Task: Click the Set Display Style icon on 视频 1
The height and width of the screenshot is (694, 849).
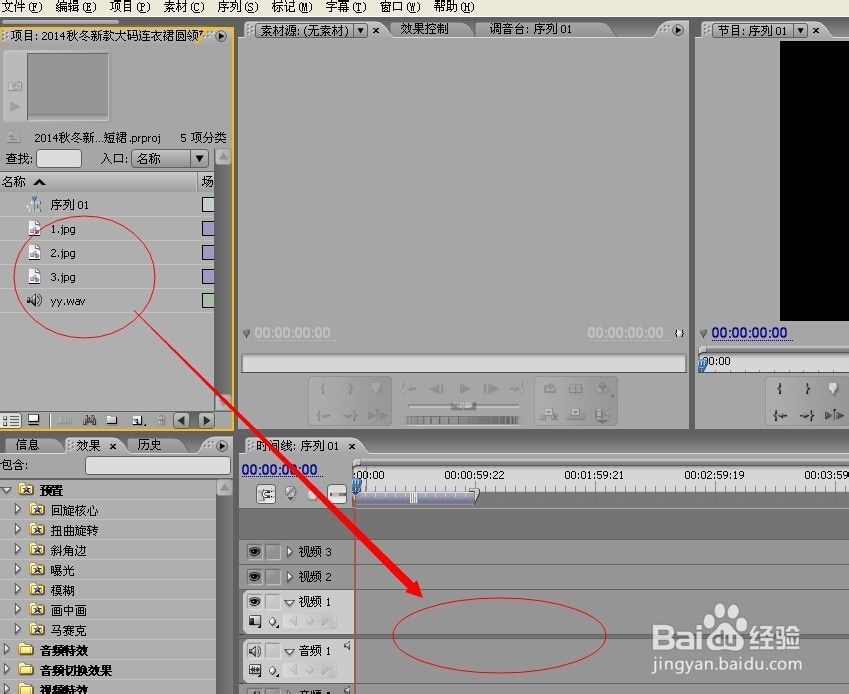Action: (x=254, y=621)
